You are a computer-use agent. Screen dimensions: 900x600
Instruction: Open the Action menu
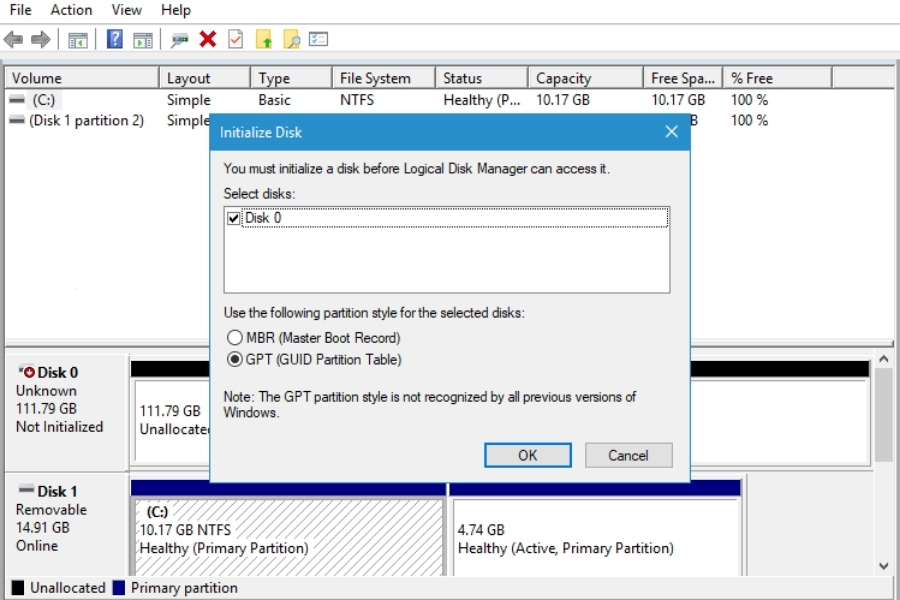pos(71,10)
